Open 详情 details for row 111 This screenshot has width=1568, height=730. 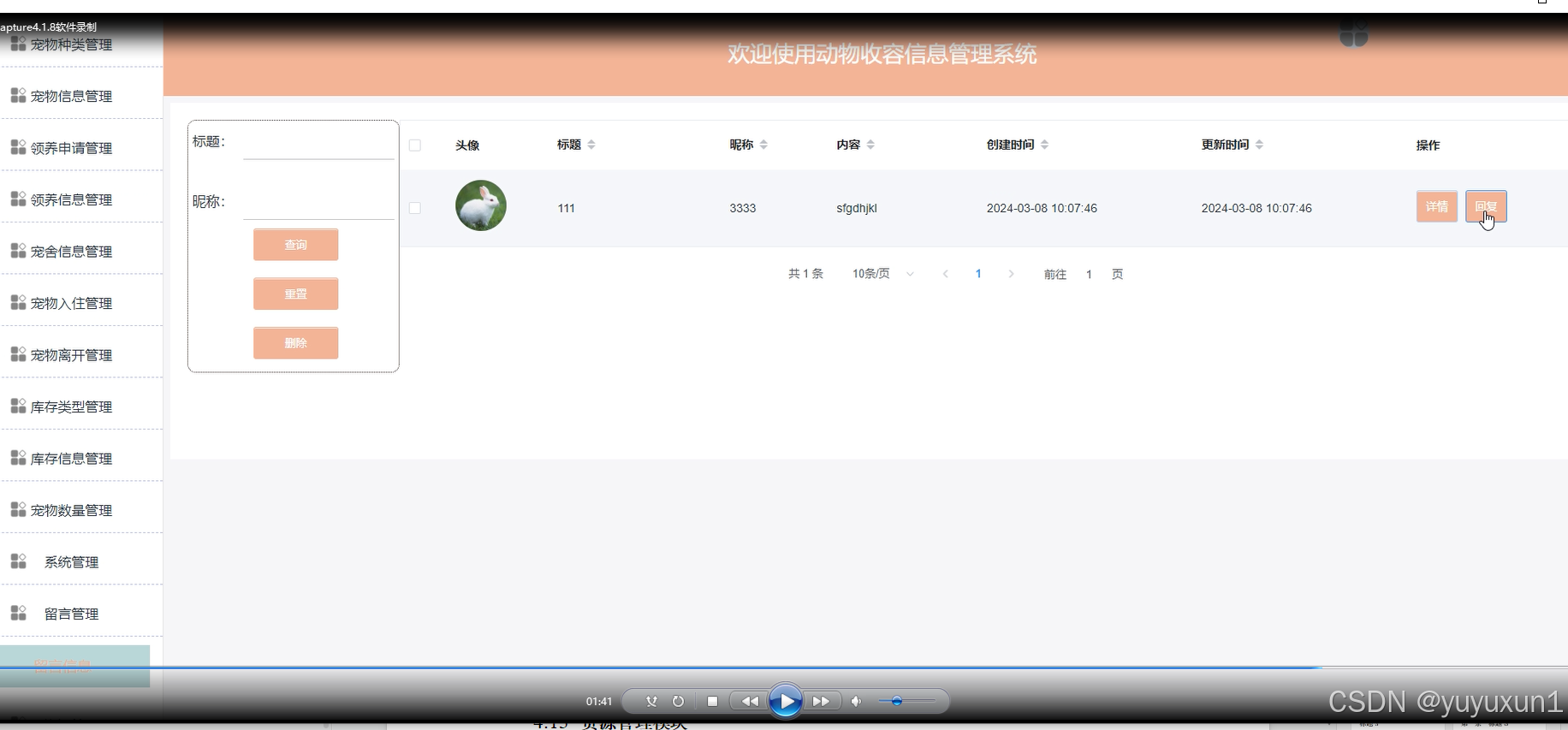click(1436, 206)
